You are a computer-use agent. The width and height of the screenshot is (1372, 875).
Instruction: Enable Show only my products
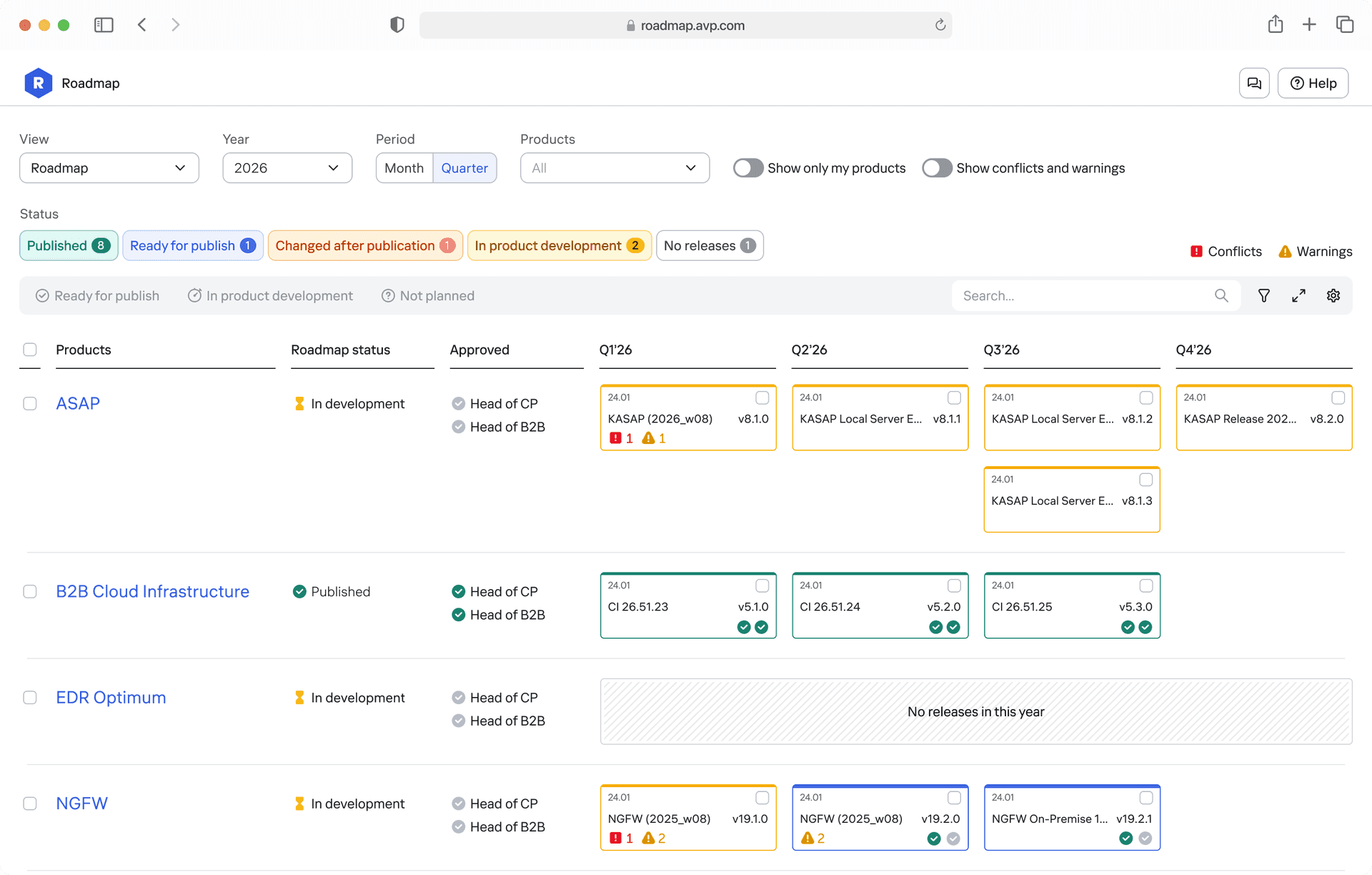(x=747, y=168)
